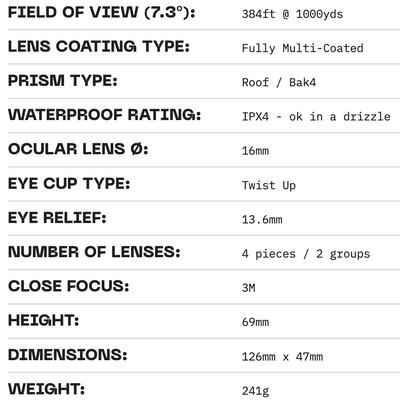Select the Twist Up value
The image size is (400, 400).
pyautogui.click(x=269, y=185)
